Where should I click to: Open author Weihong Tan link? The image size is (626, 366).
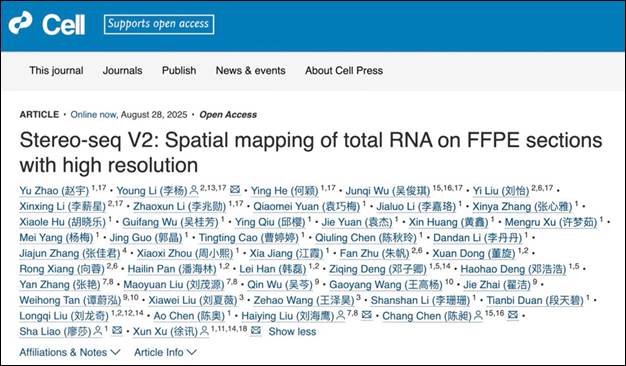[x=70, y=300]
